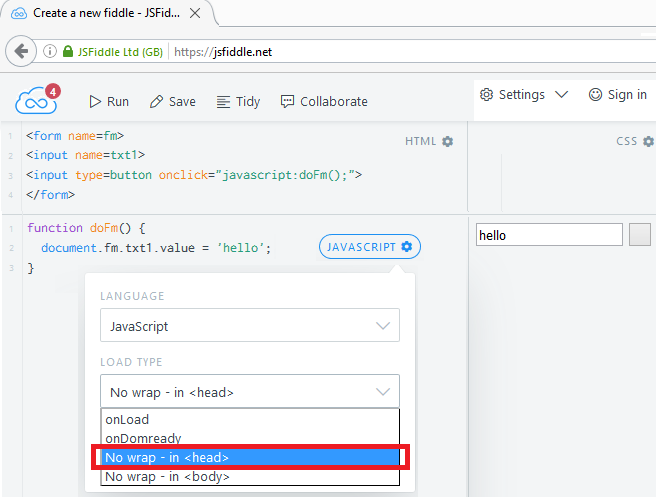Click the Run play icon
Viewport: 656px width, 497px height.
[96, 101]
